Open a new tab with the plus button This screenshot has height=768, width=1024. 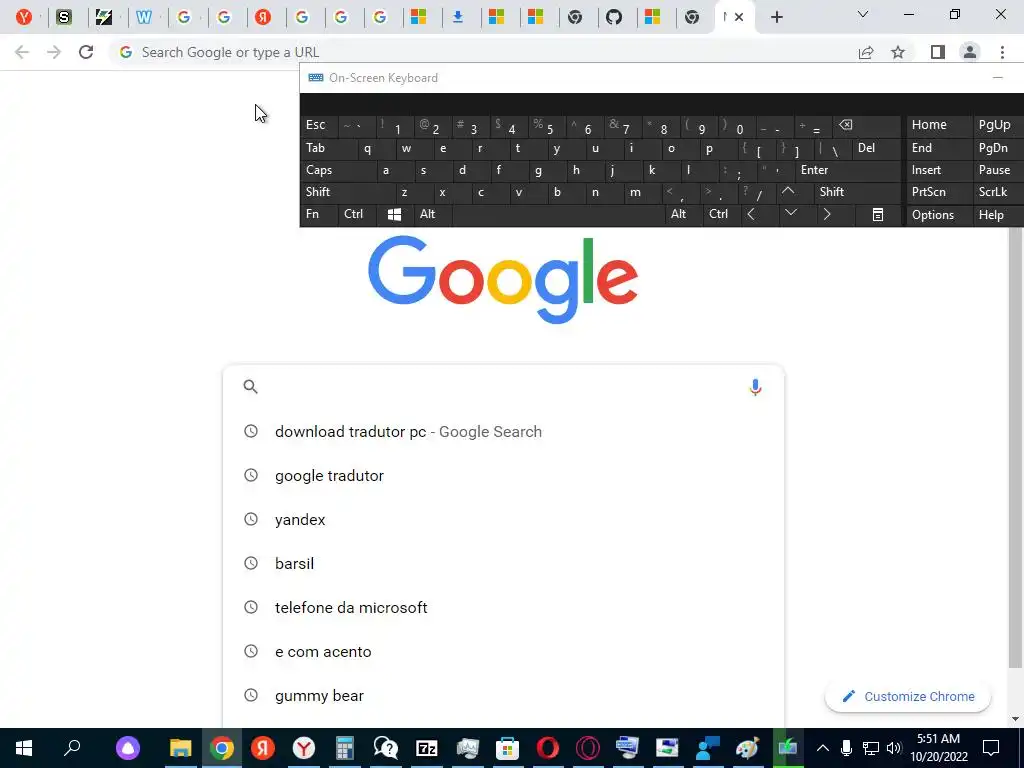tap(776, 17)
